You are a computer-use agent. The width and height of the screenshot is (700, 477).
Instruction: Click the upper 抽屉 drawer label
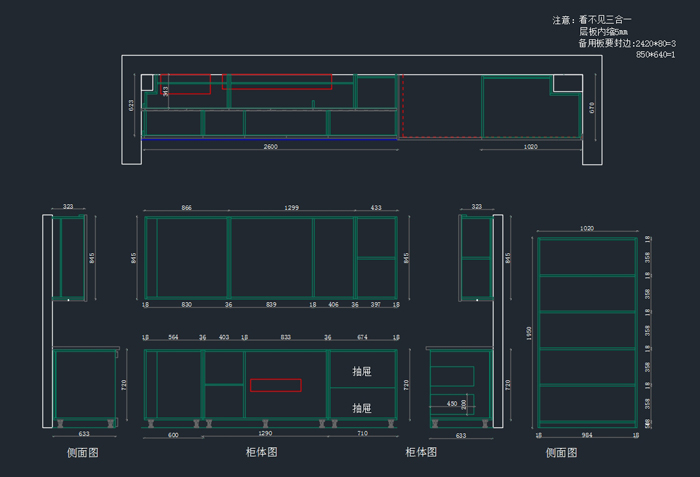(362, 372)
